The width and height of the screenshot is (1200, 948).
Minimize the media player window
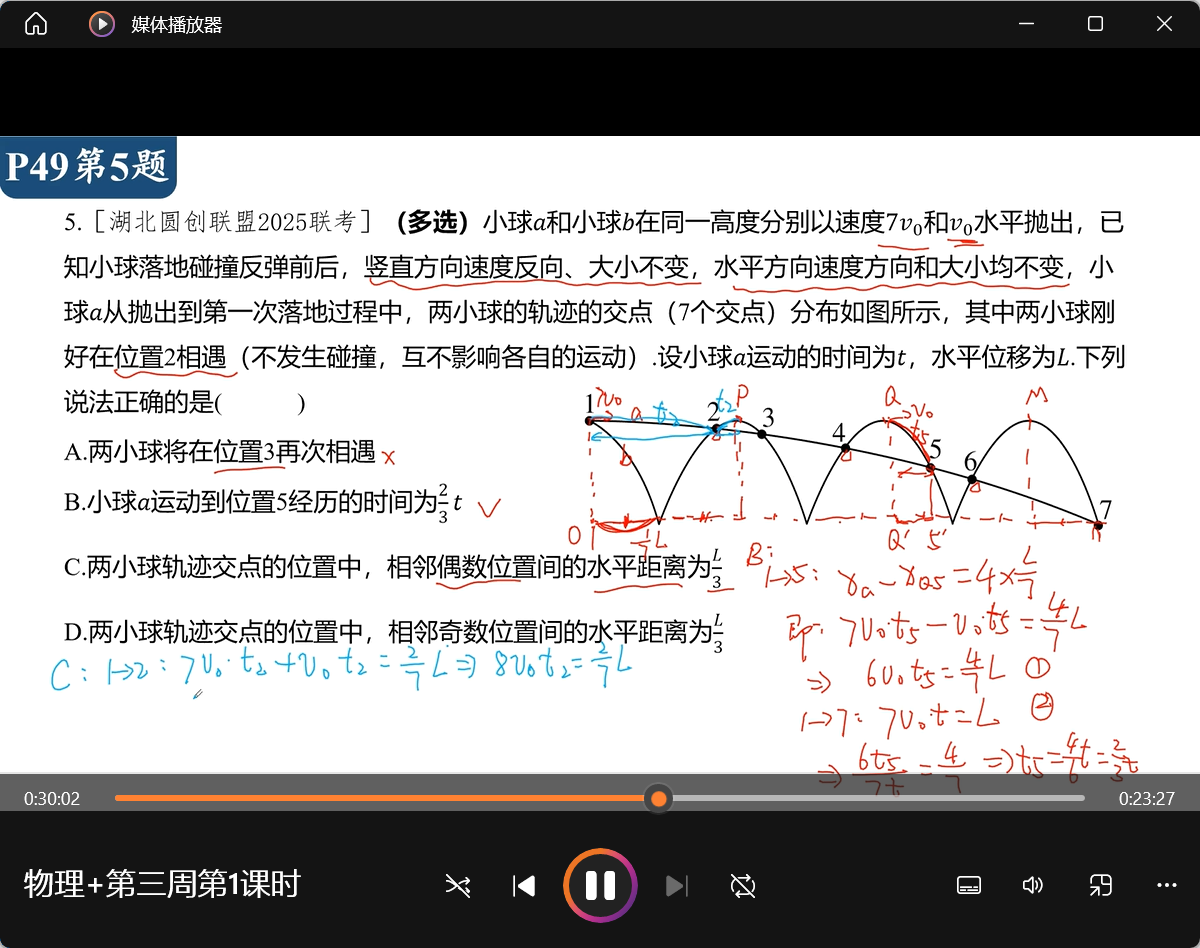(x=1026, y=24)
